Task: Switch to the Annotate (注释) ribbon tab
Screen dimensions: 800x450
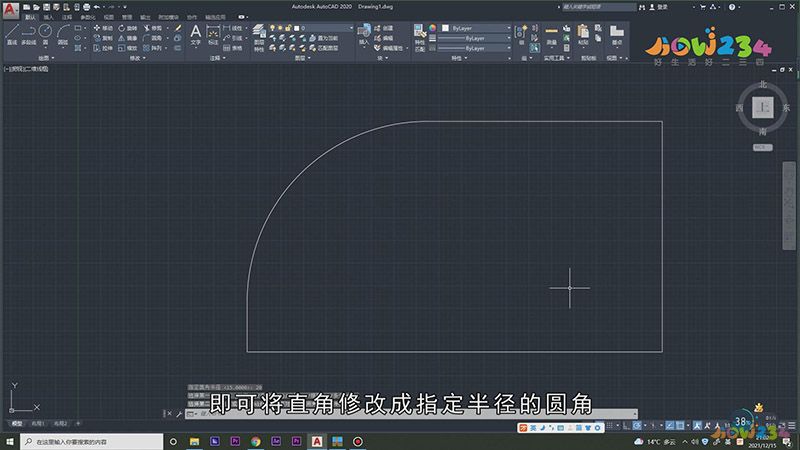Action: 67,17
